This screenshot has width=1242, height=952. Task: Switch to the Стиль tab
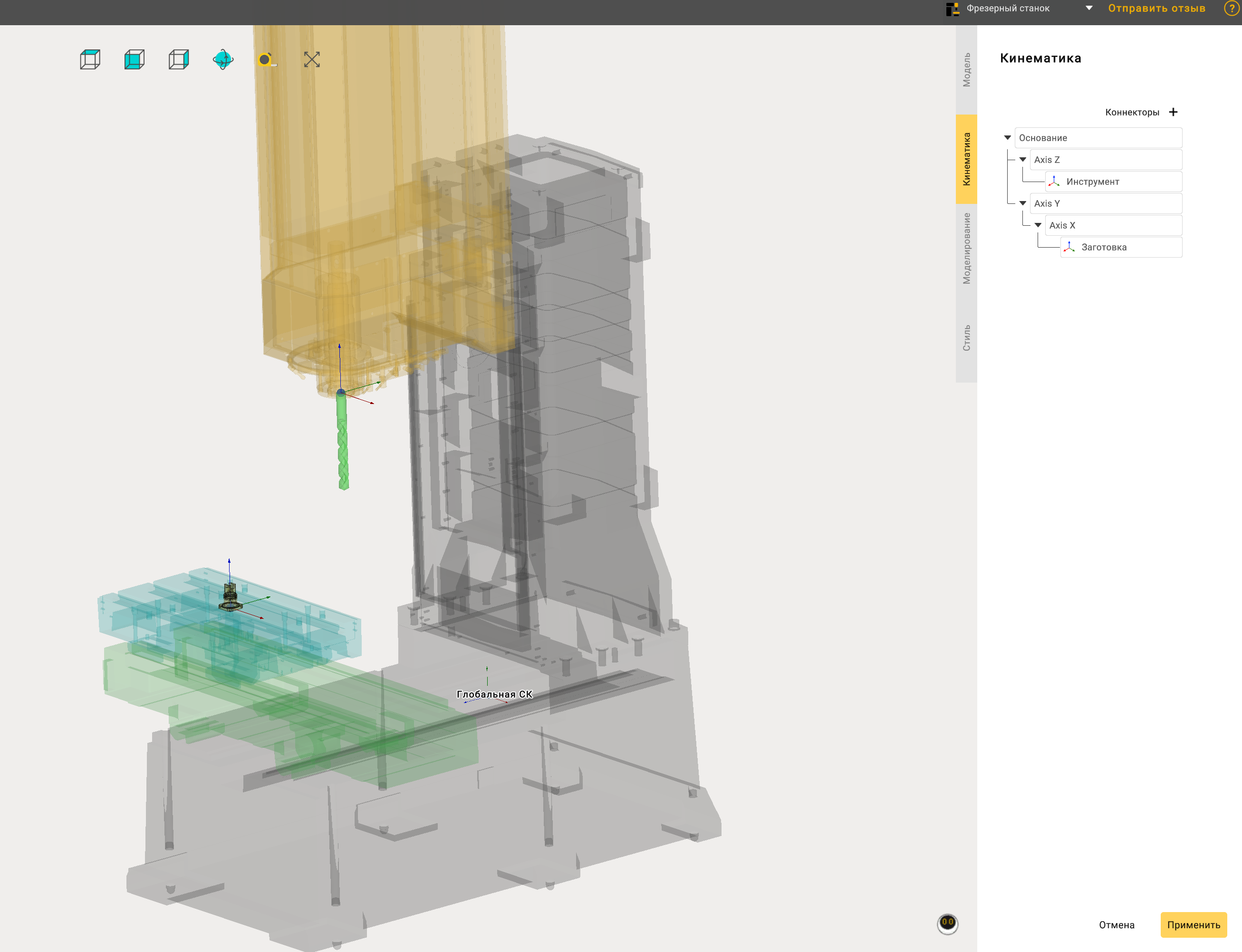pyautogui.click(x=967, y=338)
